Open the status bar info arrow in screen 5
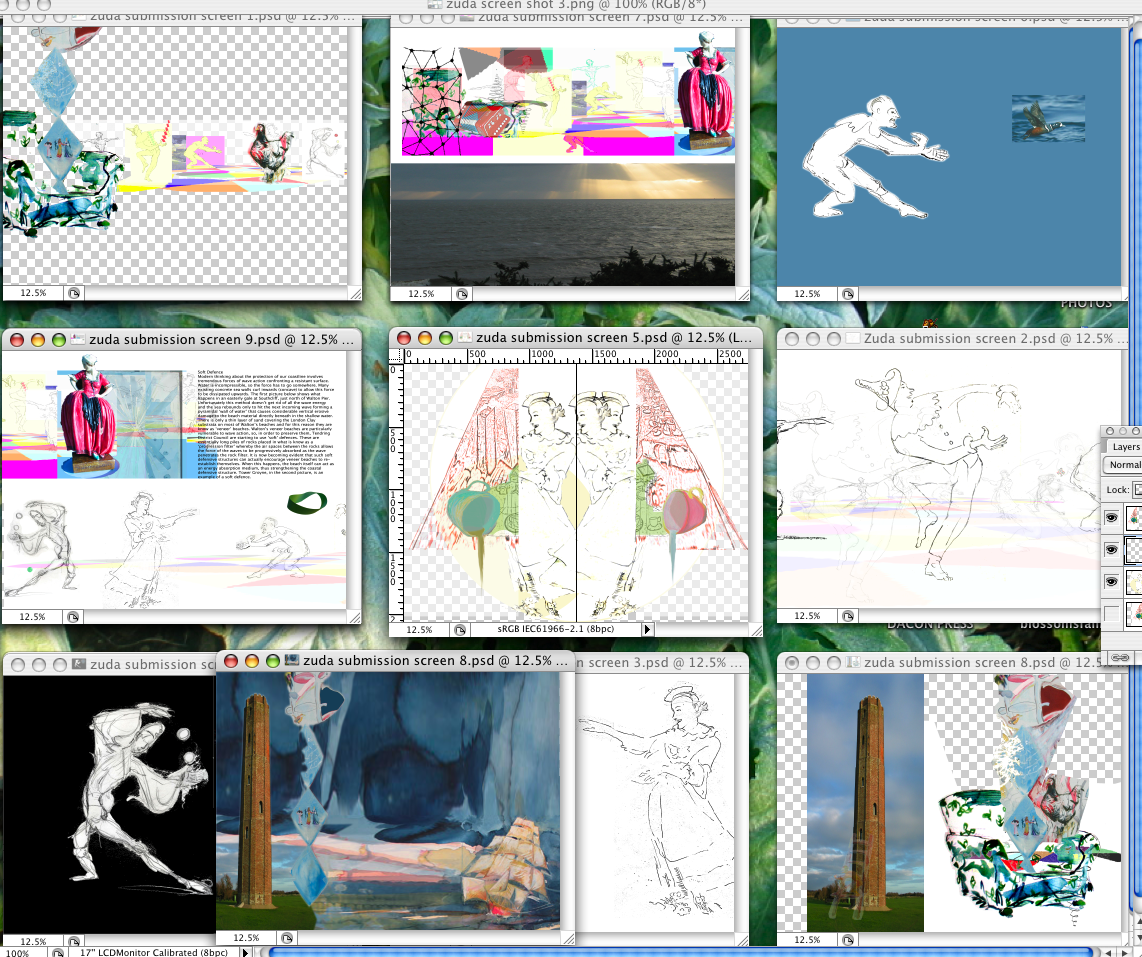The width and height of the screenshot is (1142, 957). tap(647, 630)
